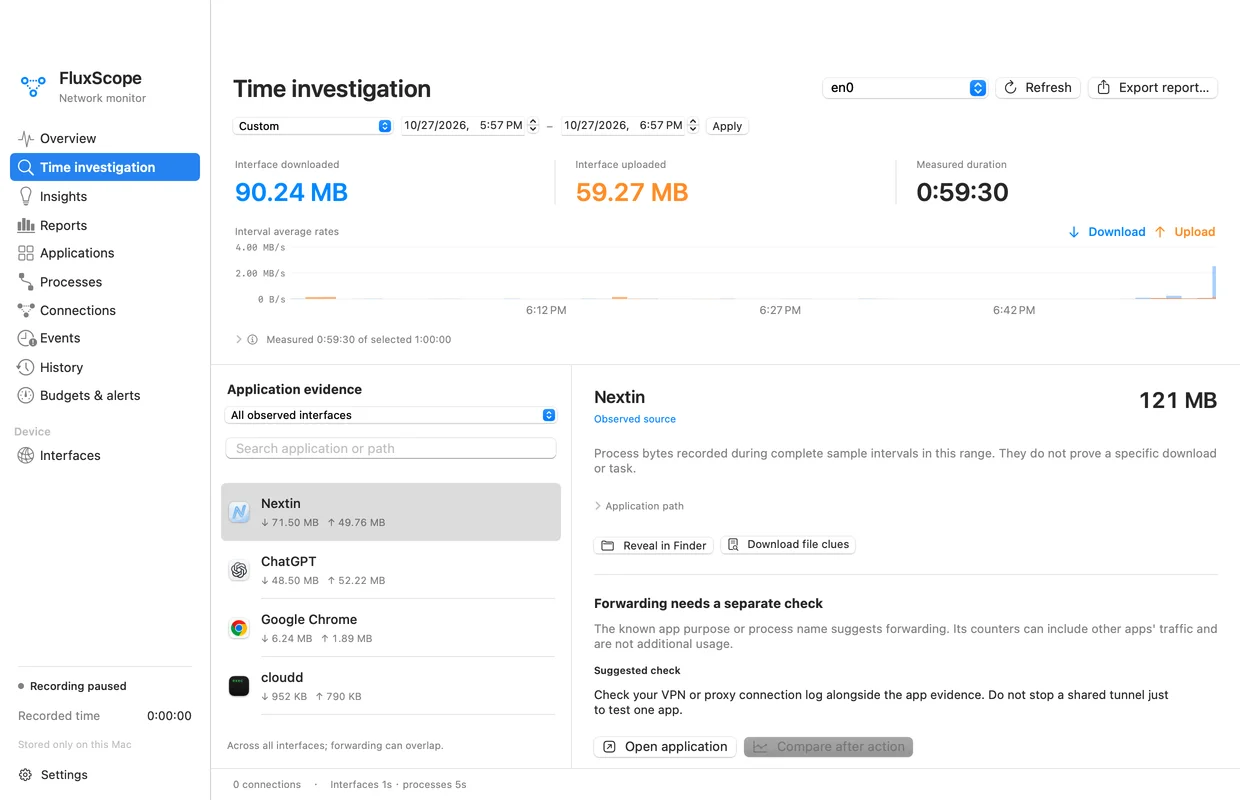Open the All observed interfaces dropdown
This screenshot has height=800, width=1240.
tap(391, 415)
